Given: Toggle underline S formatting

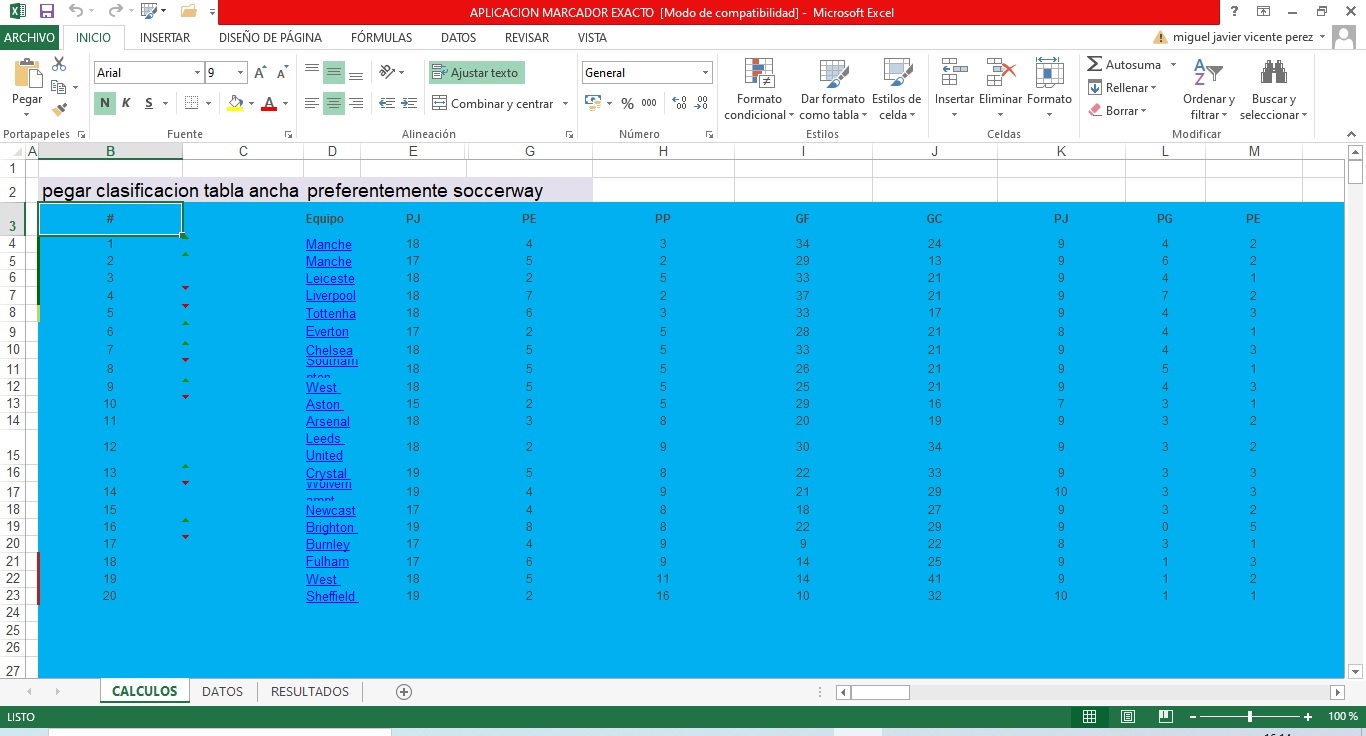Looking at the screenshot, I should (149, 103).
